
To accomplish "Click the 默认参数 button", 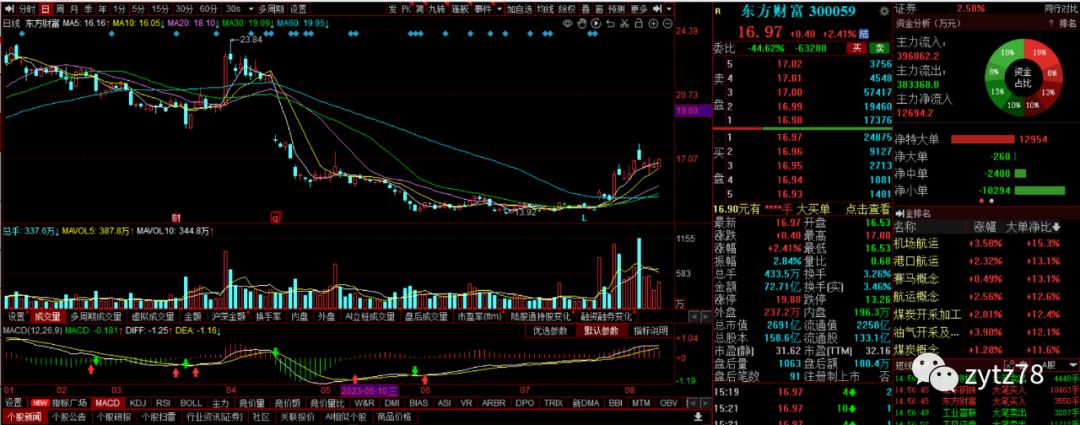I will pyautogui.click(x=601, y=331).
